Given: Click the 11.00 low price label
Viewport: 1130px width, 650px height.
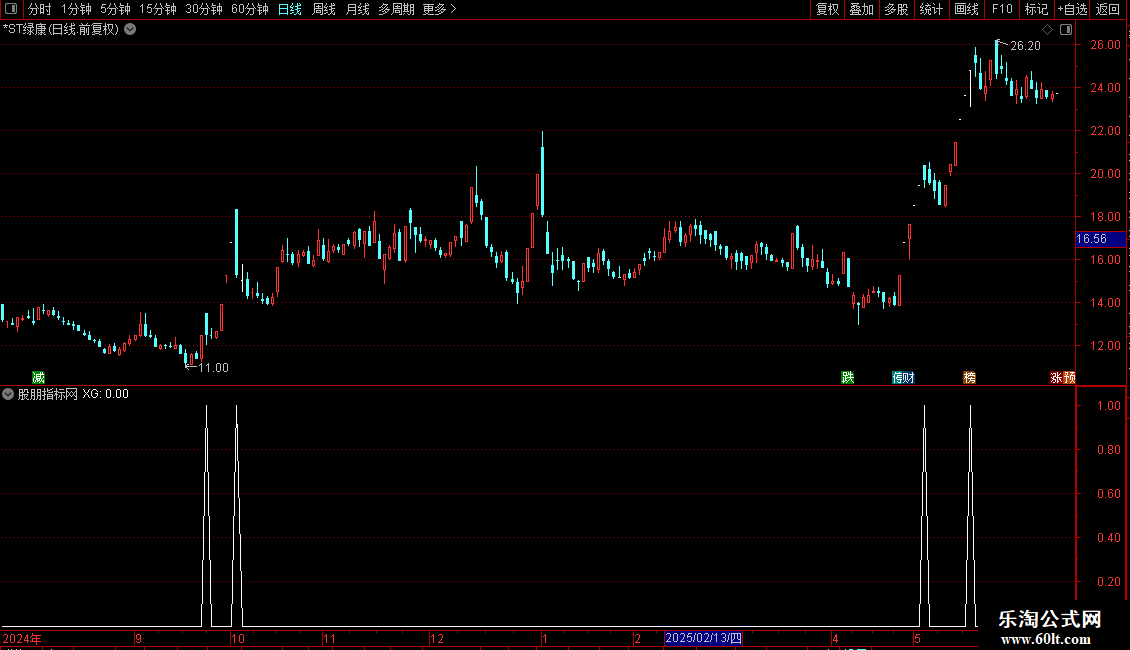Looking at the screenshot, I should (x=213, y=368).
